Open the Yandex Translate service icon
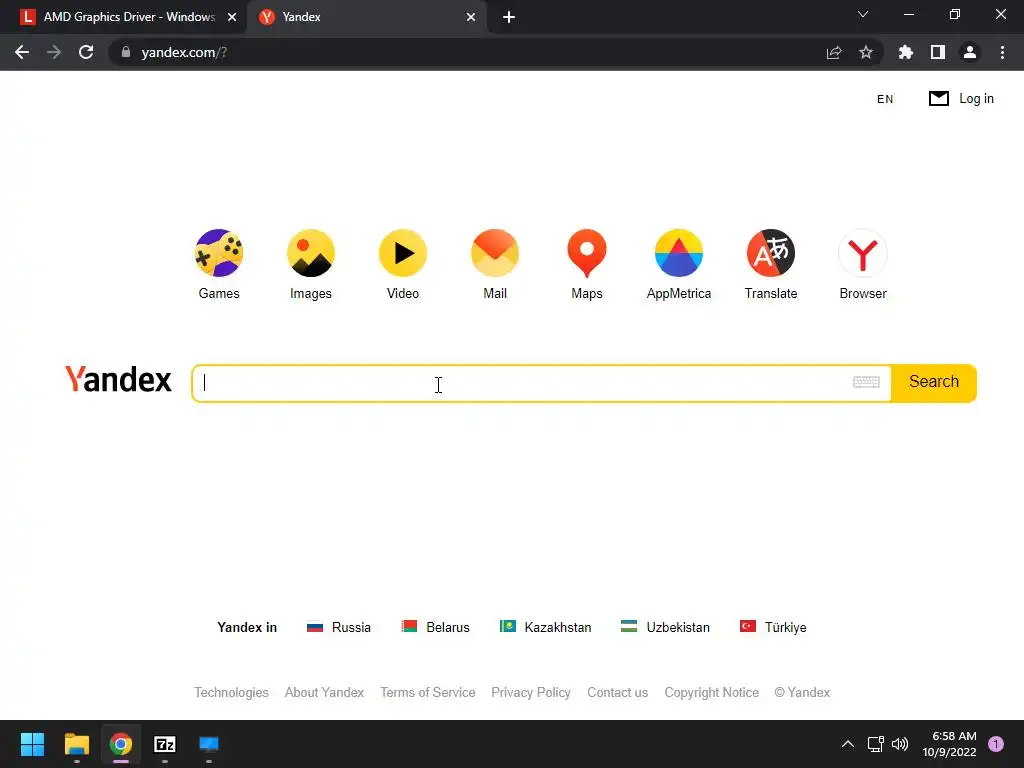This screenshot has height=768, width=1024. (771, 253)
